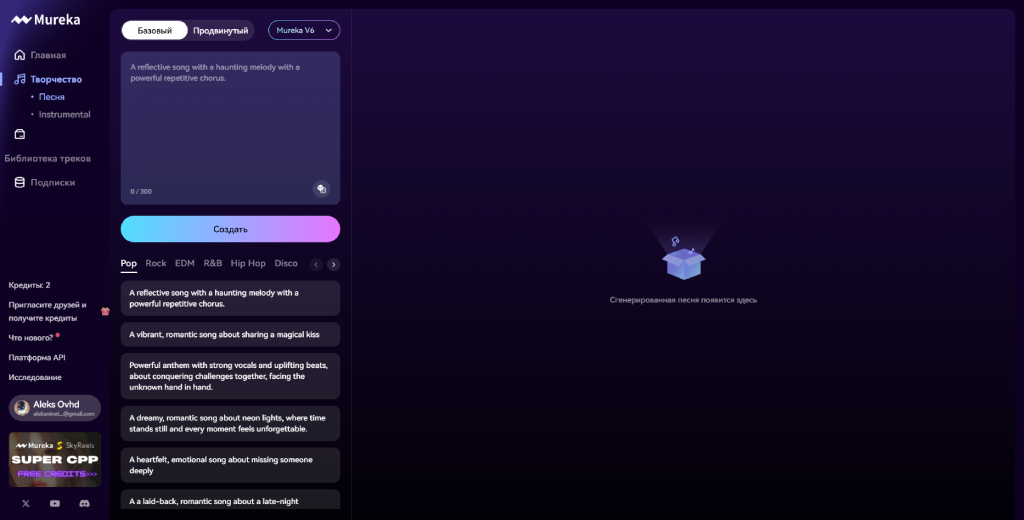Select the Rock genre tab
The height and width of the screenshot is (520, 1024).
pyautogui.click(x=156, y=263)
